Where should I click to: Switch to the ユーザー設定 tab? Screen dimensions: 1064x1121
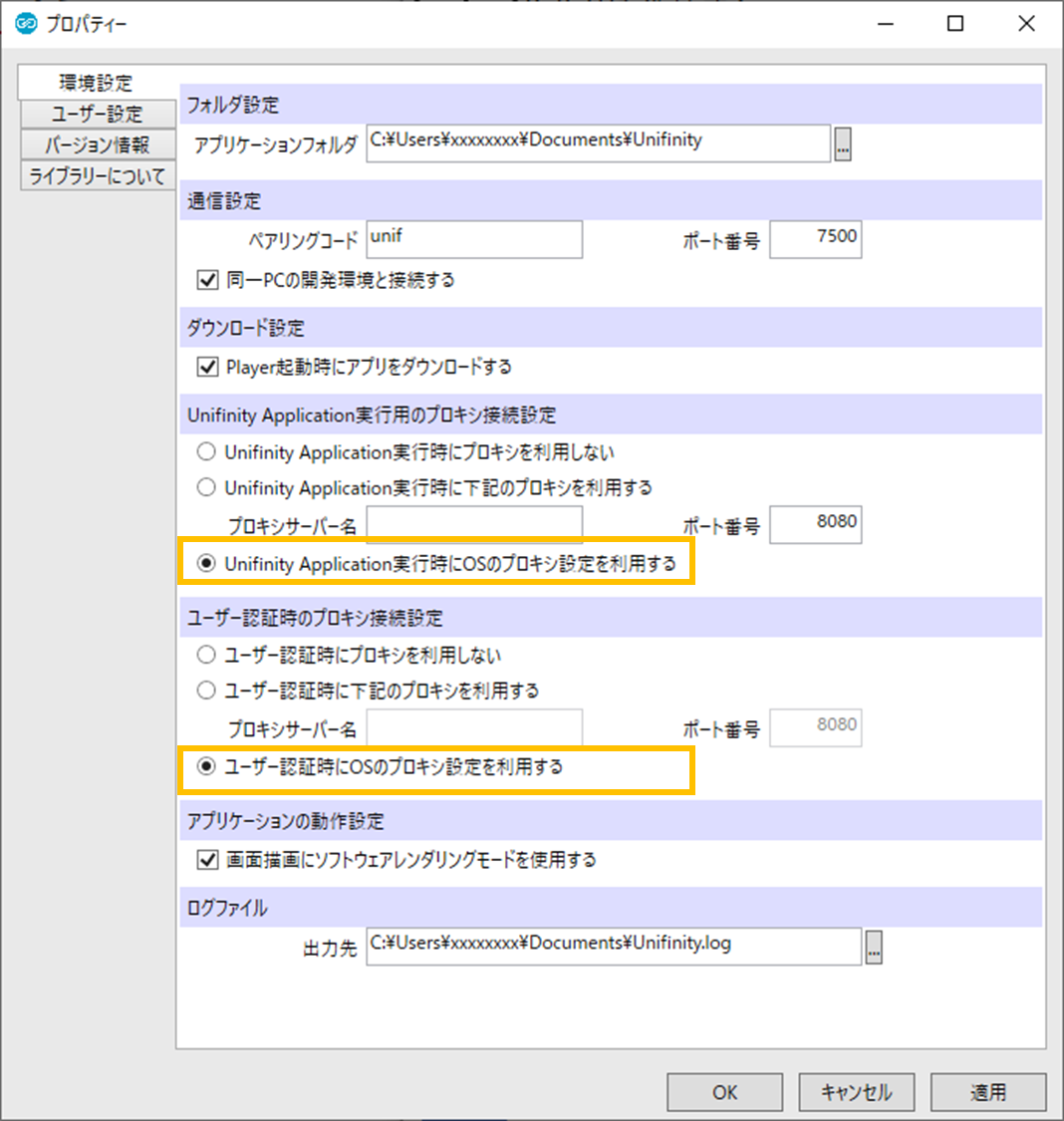[x=98, y=114]
